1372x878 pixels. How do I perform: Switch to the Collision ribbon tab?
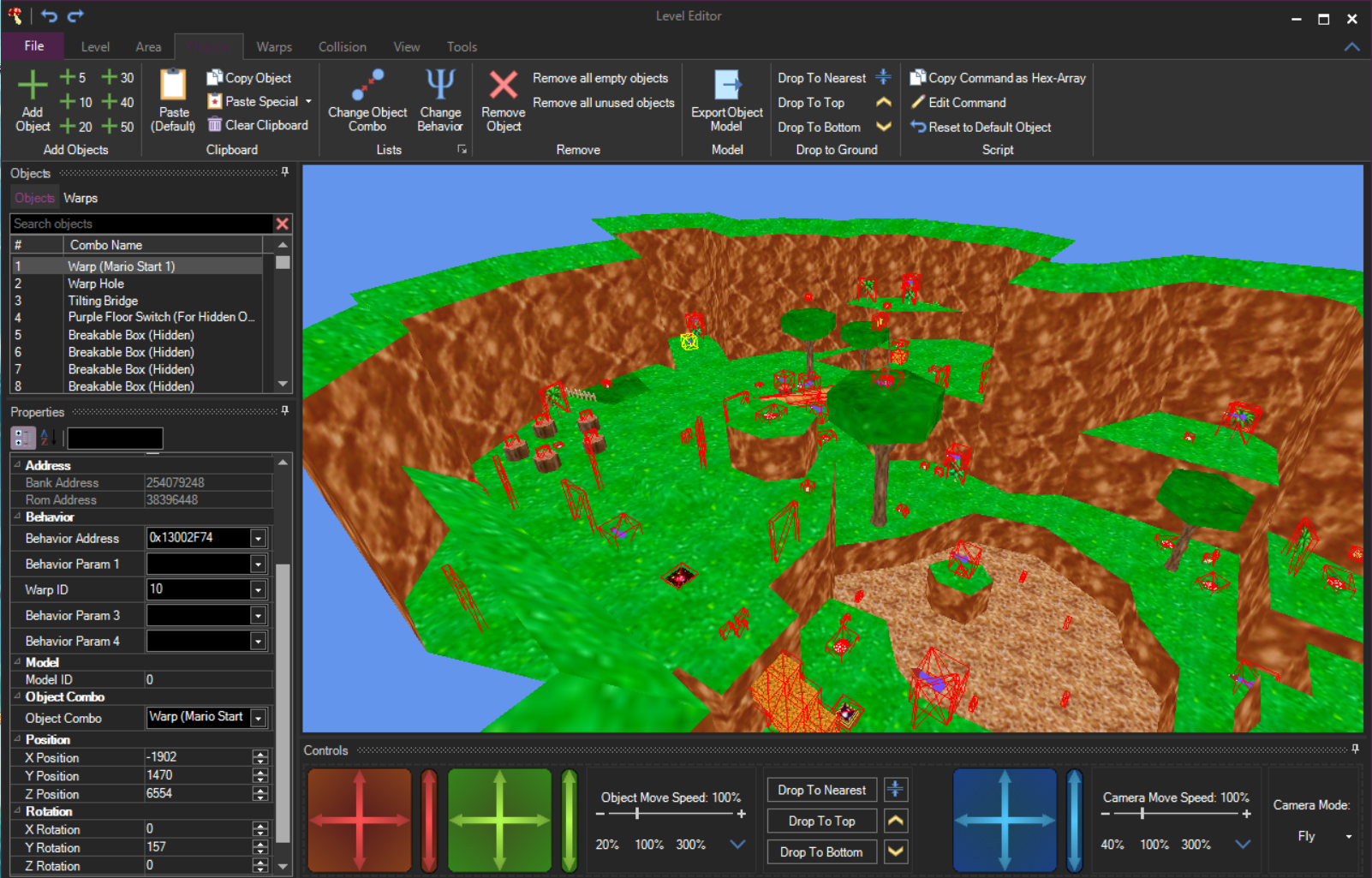(x=343, y=47)
